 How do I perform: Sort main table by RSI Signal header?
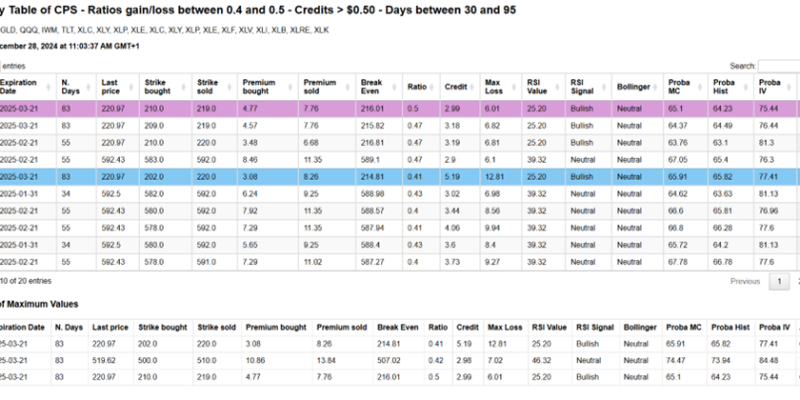point(584,86)
